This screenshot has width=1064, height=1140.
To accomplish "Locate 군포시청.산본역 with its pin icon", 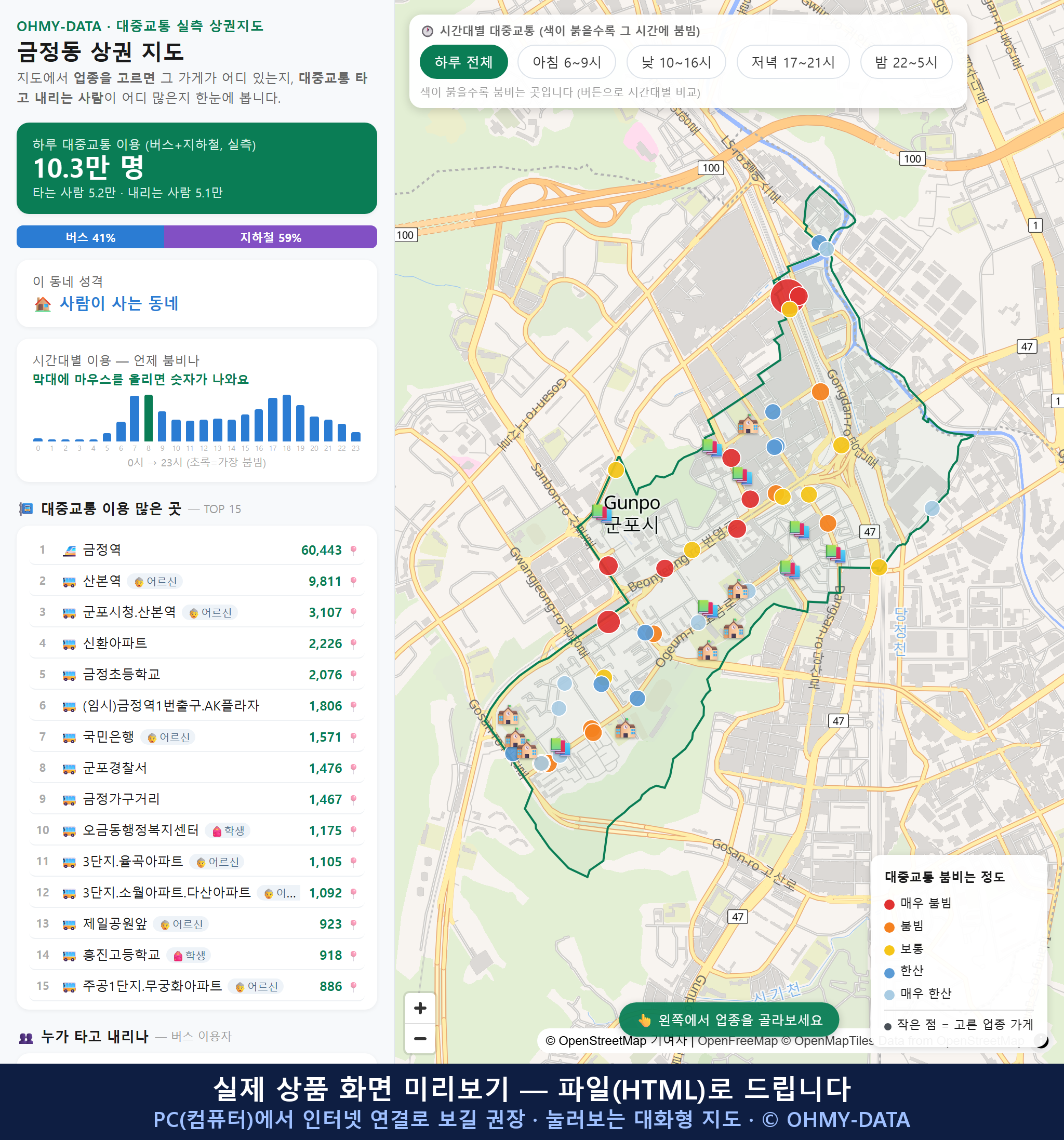I will coord(353,612).
